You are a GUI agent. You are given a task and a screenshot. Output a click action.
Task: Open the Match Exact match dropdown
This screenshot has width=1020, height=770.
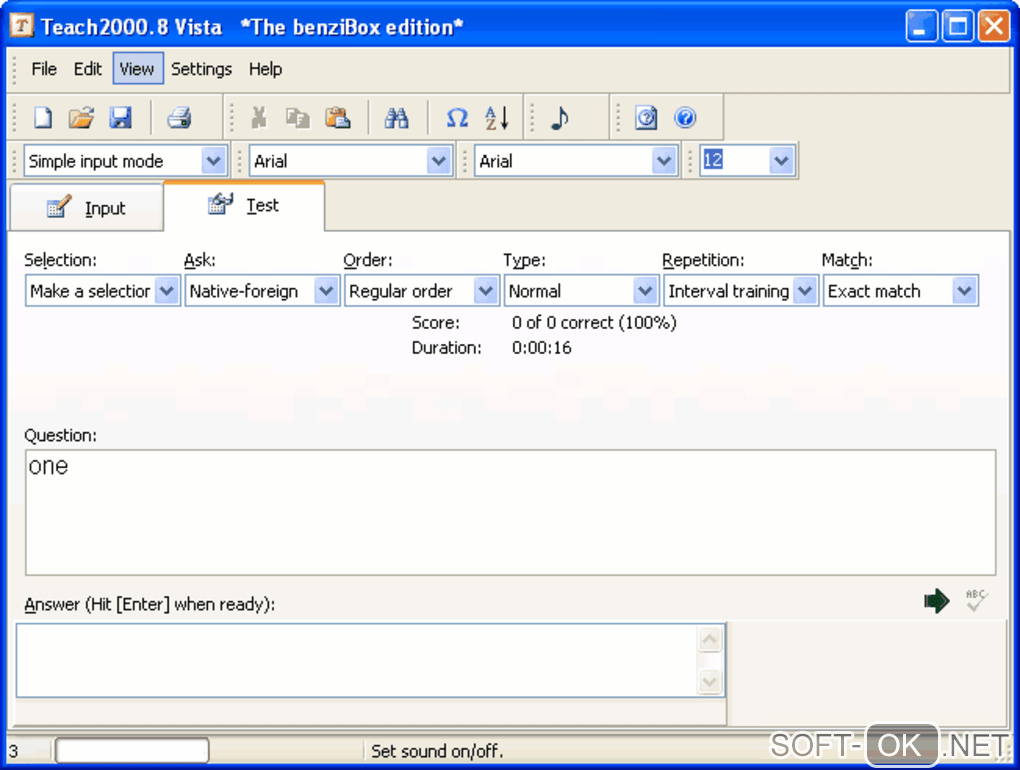pyautogui.click(x=964, y=291)
